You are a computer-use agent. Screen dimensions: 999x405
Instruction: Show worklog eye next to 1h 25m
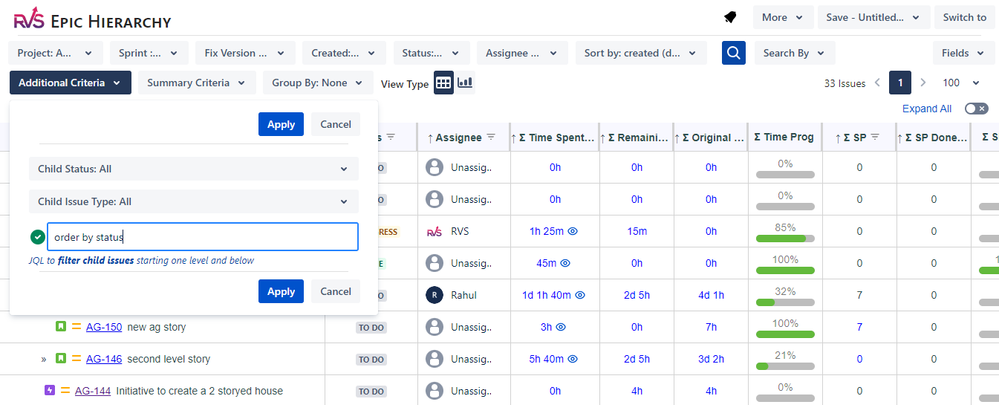573,231
